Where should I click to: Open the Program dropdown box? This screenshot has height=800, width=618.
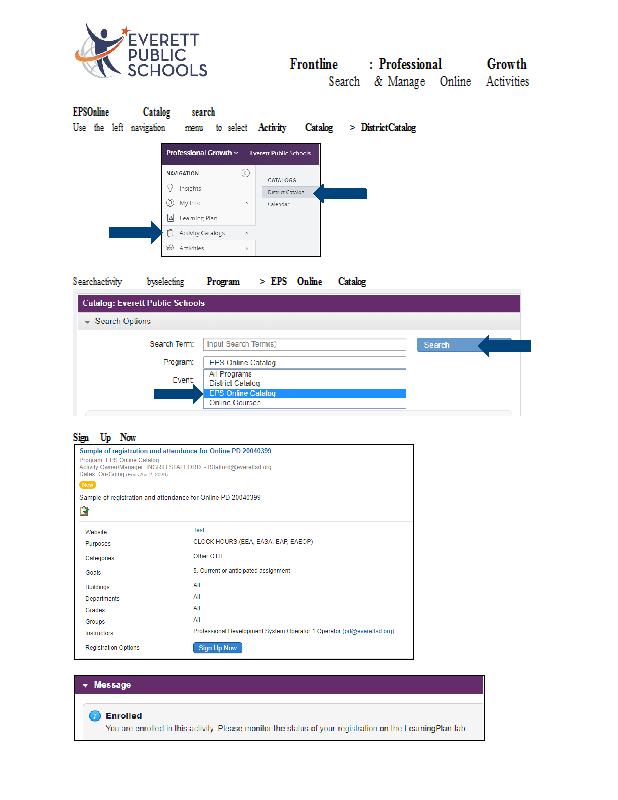pyautogui.click(x=304, y=362)
